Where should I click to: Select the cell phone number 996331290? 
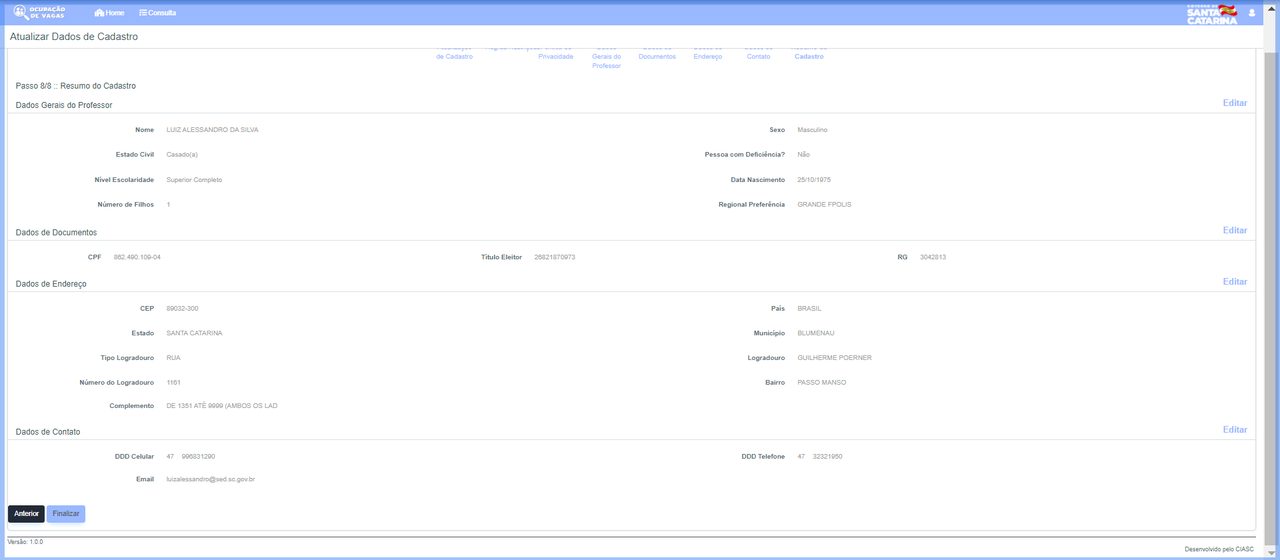(x=198, y=457)
